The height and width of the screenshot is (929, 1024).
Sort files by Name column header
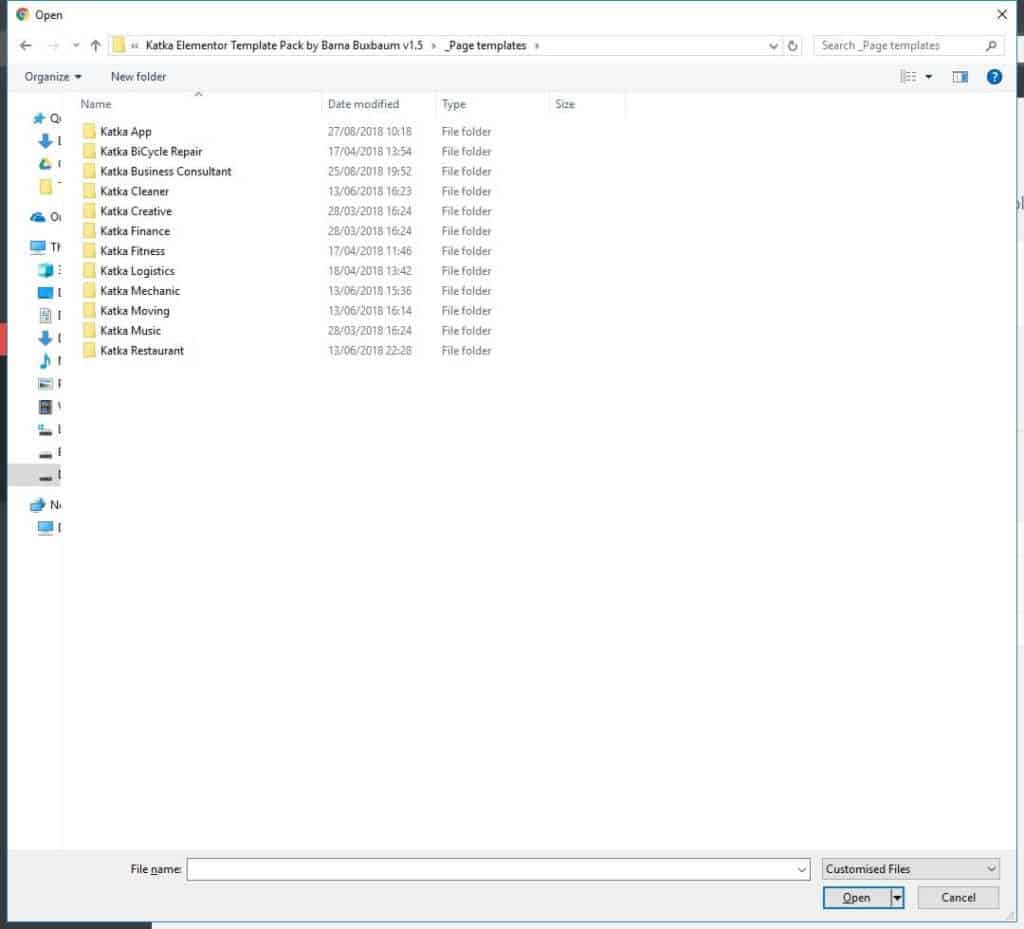pos(96,104)
